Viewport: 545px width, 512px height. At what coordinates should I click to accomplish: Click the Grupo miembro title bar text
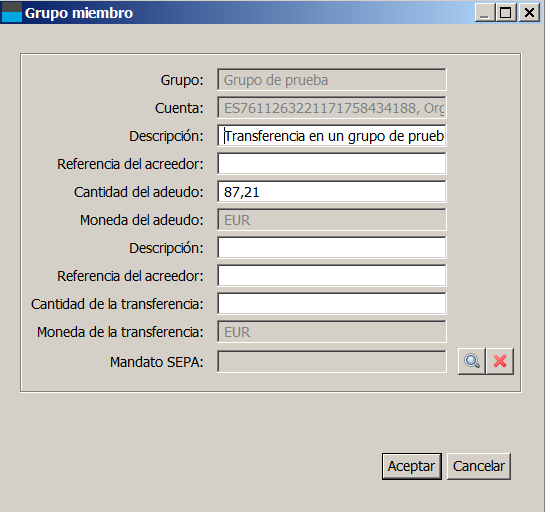[79, 13]
